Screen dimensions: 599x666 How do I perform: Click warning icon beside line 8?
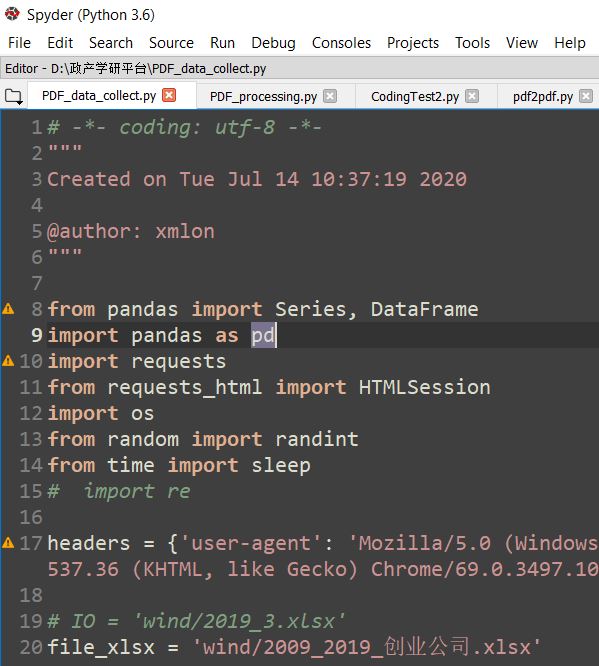(x=8, y=309)
